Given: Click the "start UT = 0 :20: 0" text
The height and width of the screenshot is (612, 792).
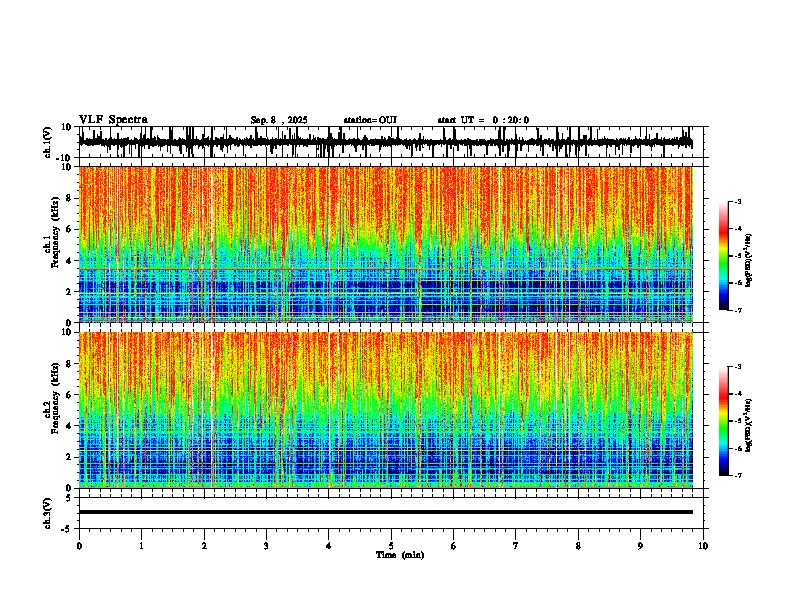Looking at the screenshot, I should (483, 120).
